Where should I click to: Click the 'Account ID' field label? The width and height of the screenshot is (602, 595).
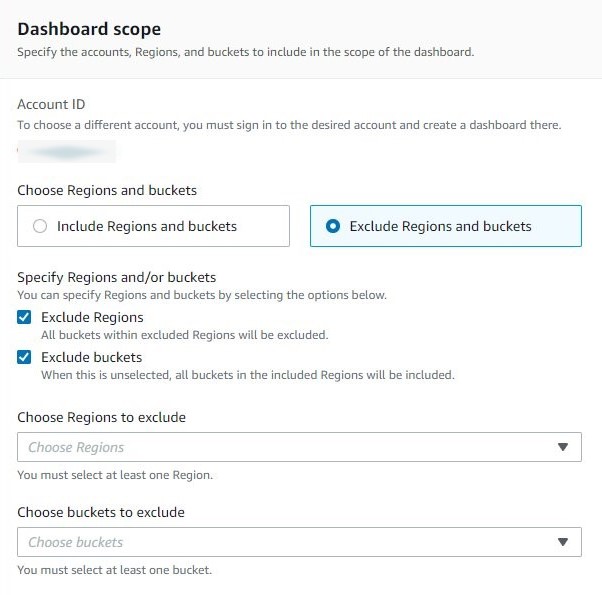(51, 104)
